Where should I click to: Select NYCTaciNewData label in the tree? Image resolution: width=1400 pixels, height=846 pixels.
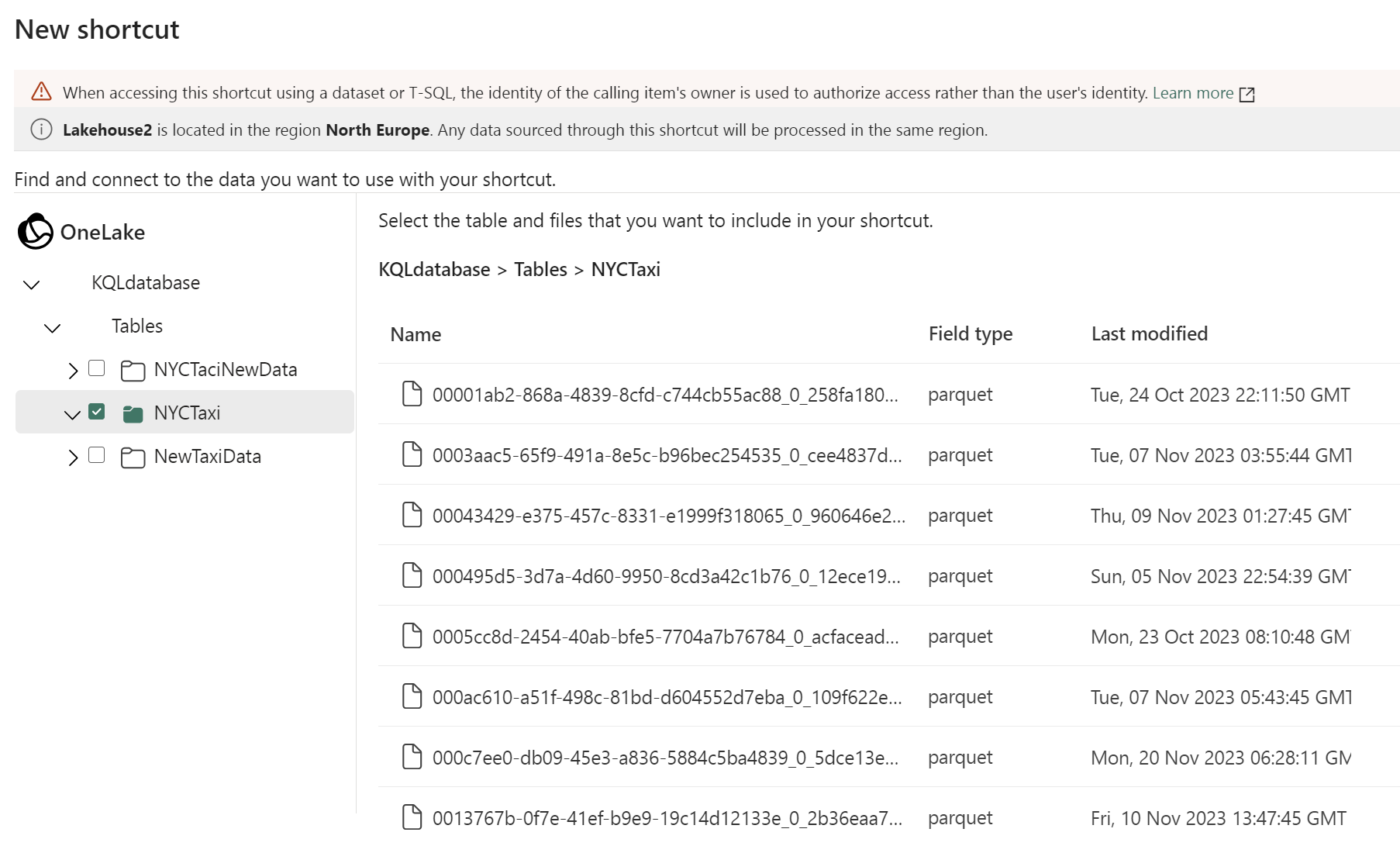coord(226,369)
